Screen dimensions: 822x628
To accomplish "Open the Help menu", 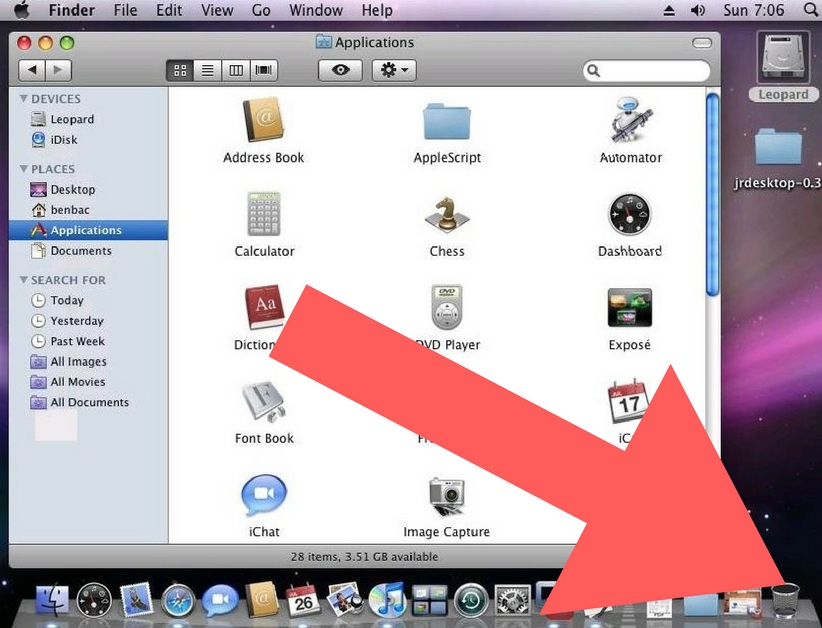I will [377, 10].
